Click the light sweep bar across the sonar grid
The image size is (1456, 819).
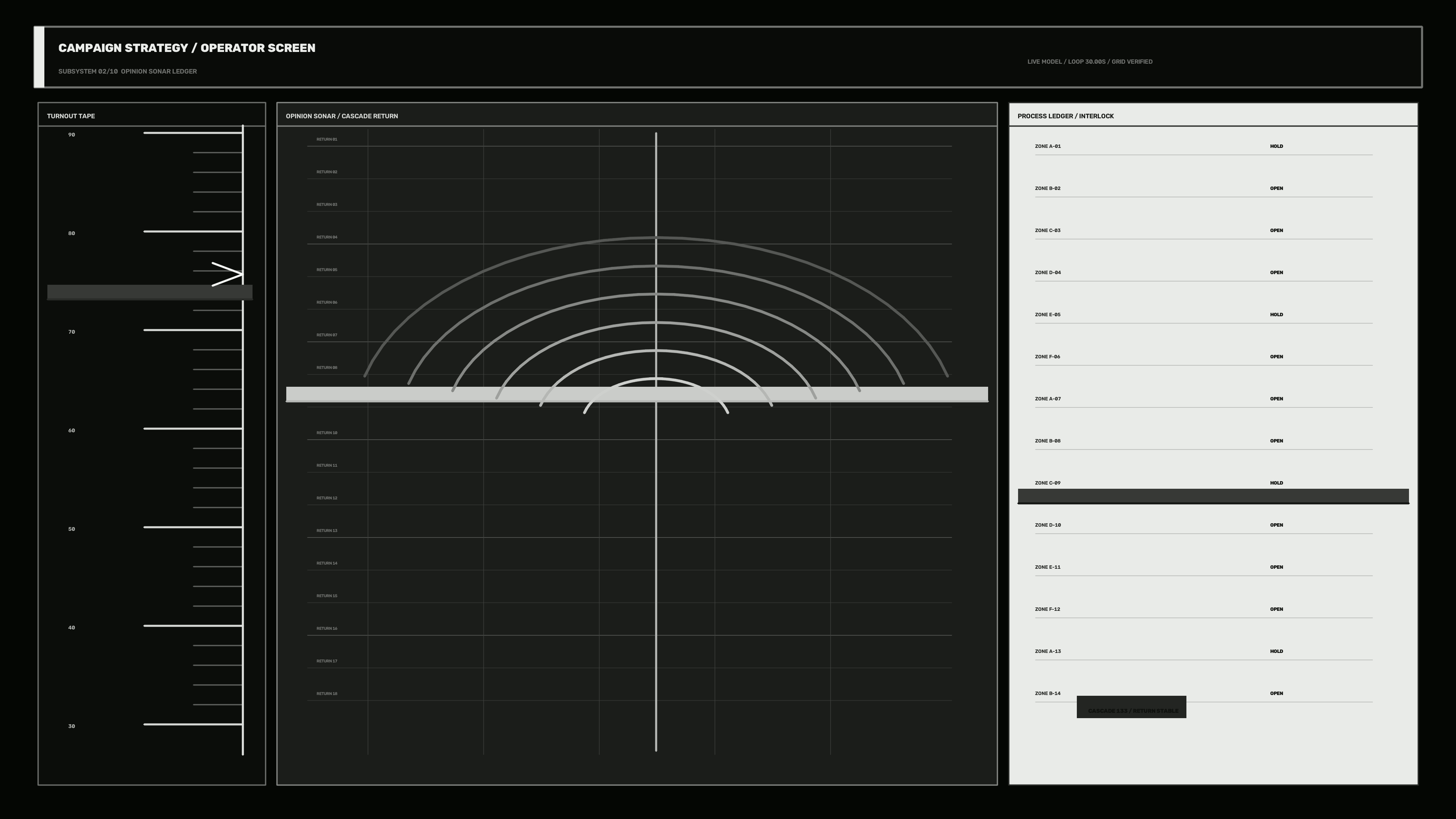(637, 394)
